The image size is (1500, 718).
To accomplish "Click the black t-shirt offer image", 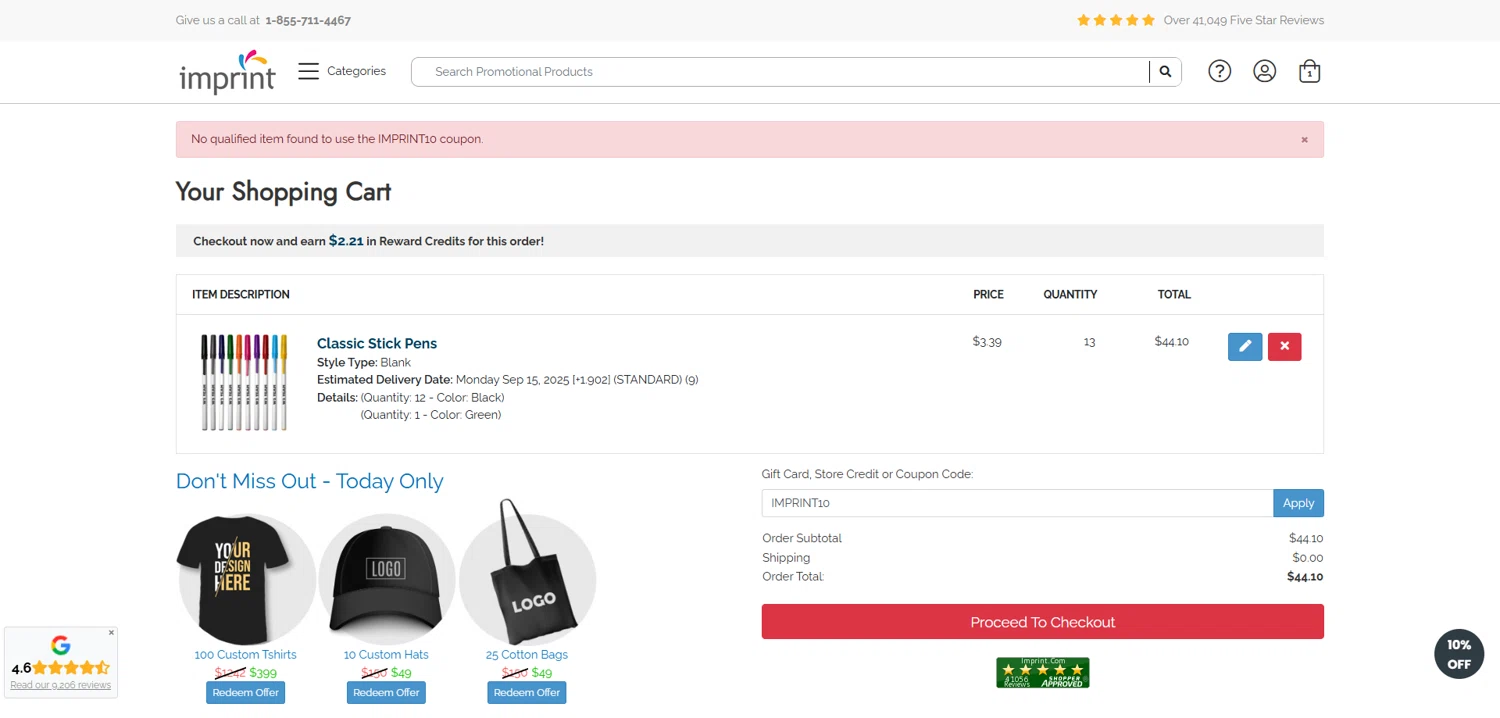I will pyautogui.click(x=246, y=580).
